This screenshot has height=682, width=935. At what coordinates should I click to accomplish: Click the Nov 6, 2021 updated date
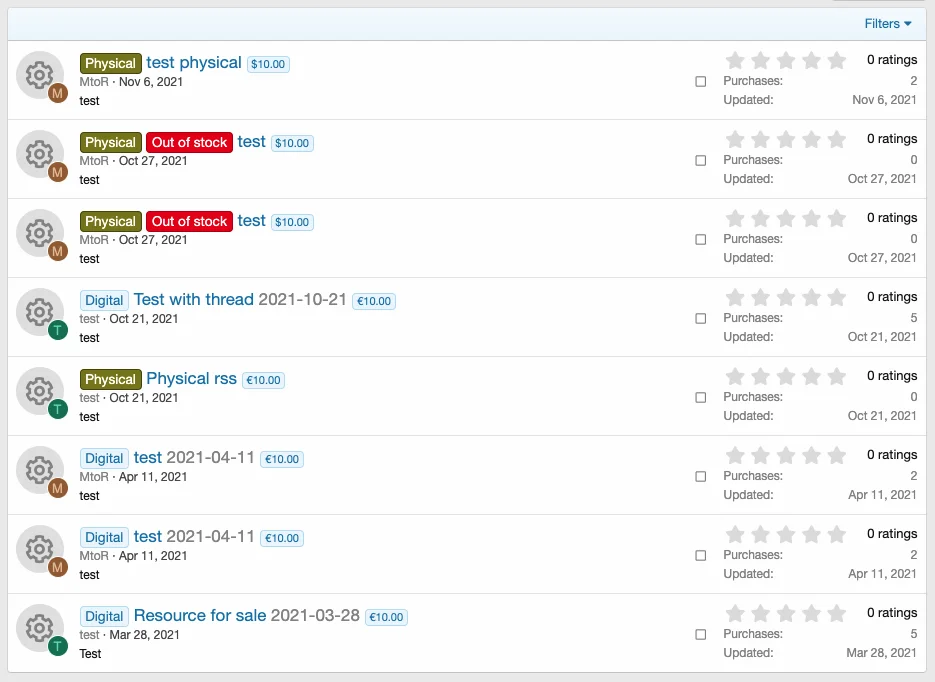click(x=884, y=100)
